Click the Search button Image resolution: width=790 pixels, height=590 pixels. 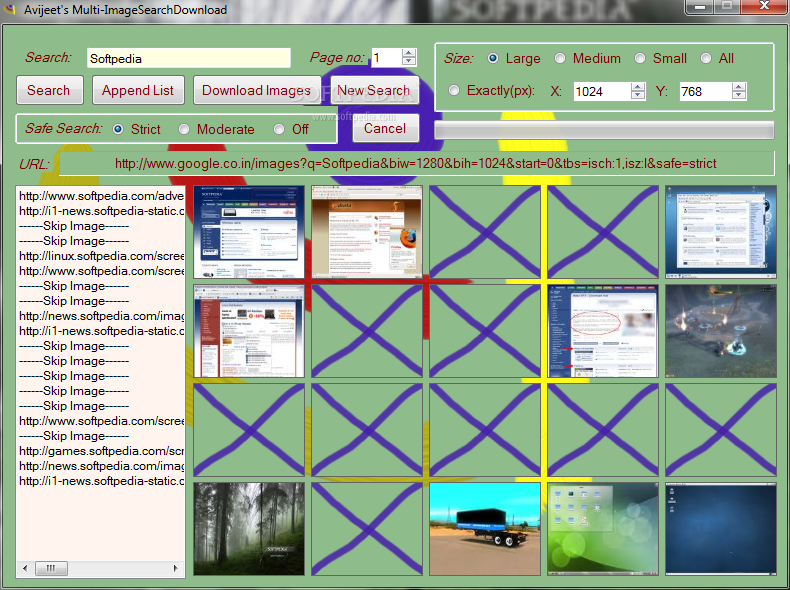click(x=49, y=90)
